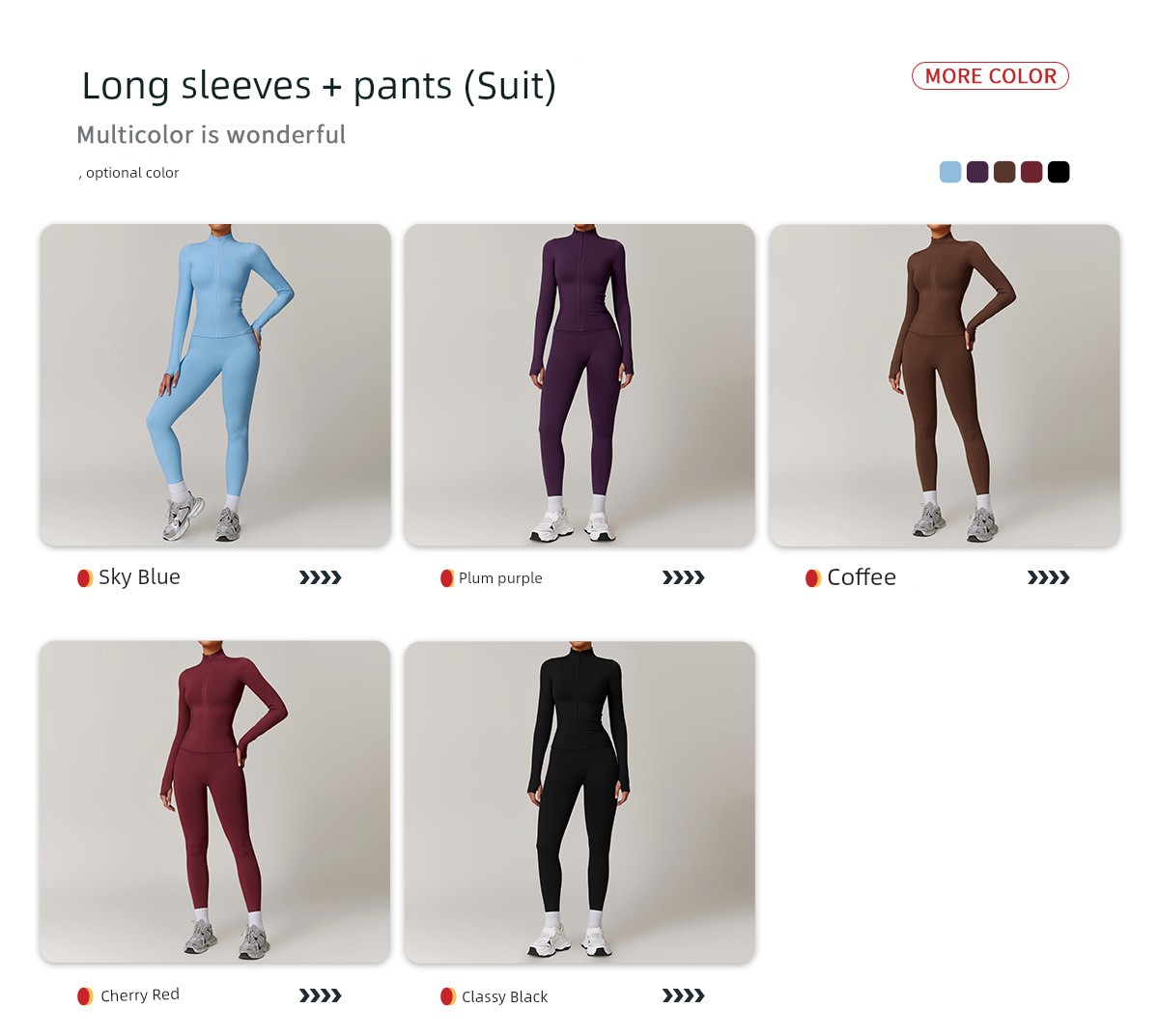Screen dimensions: 1159x1036
Task: Select the black color swatch
Action: (1059, 172)
